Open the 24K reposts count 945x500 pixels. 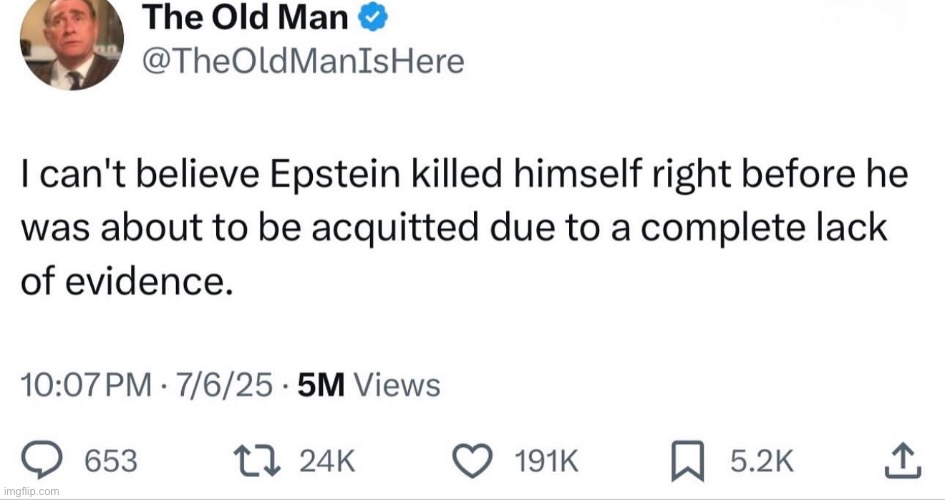tap(327, 461)
